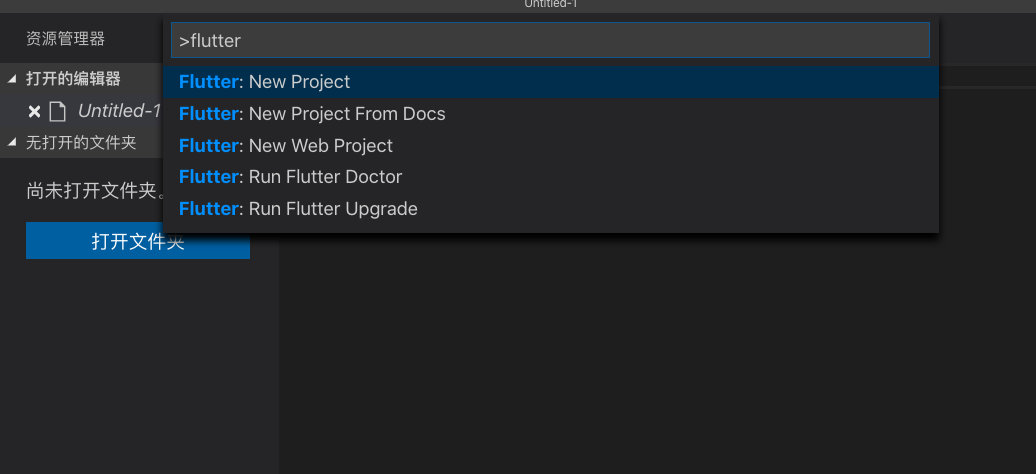Click the 尚未打开文件夹 message text
The width and height of the screenshot is (1036, 474).
point(94,191)
